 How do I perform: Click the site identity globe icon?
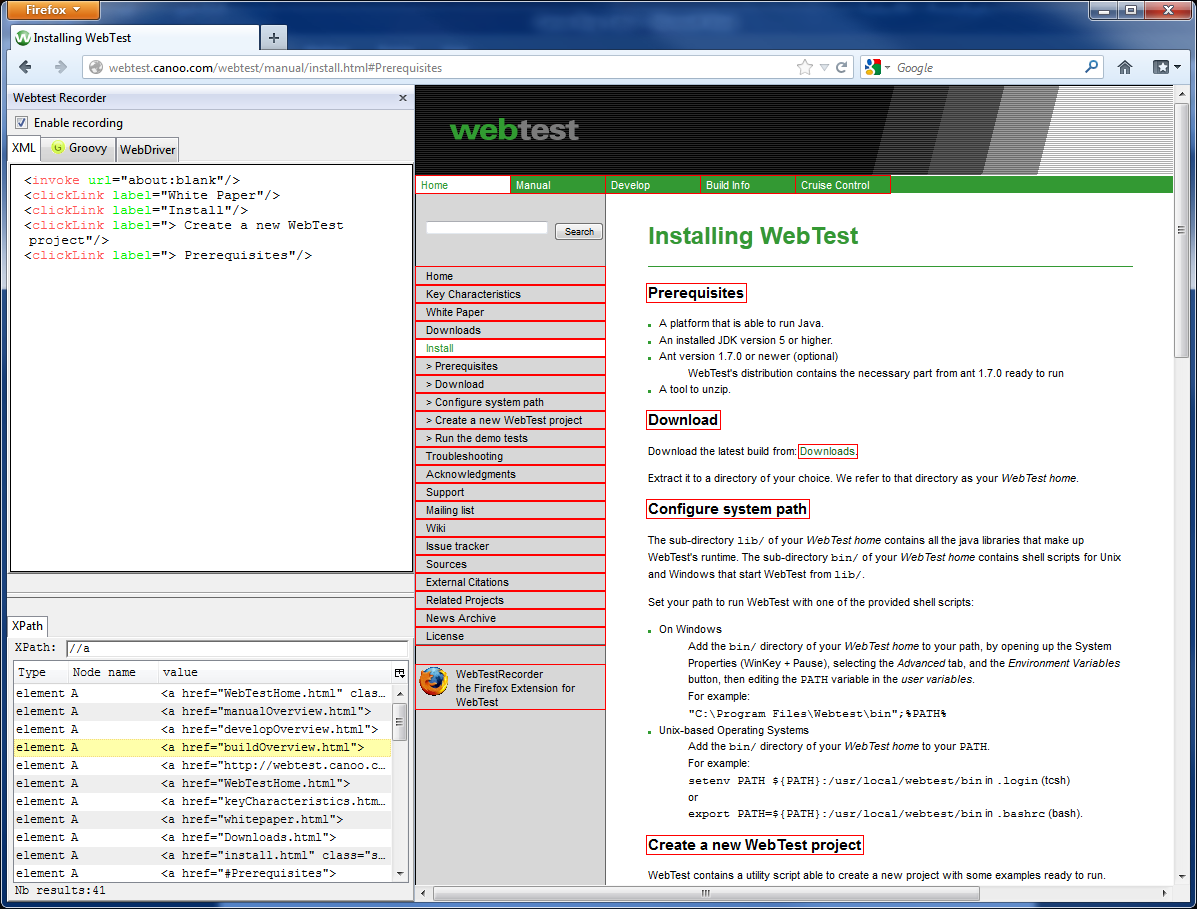pos(96,67)
